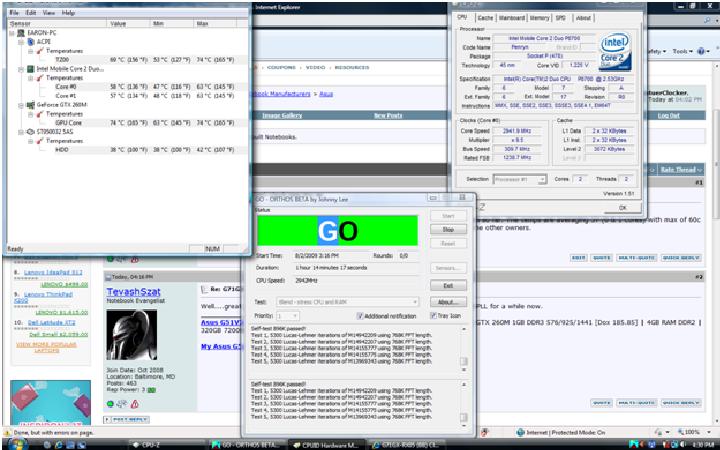720x450 pixels.
Task: Click the Intel Mobile Core 2 Duo chip icon
Action: point(31,69)
